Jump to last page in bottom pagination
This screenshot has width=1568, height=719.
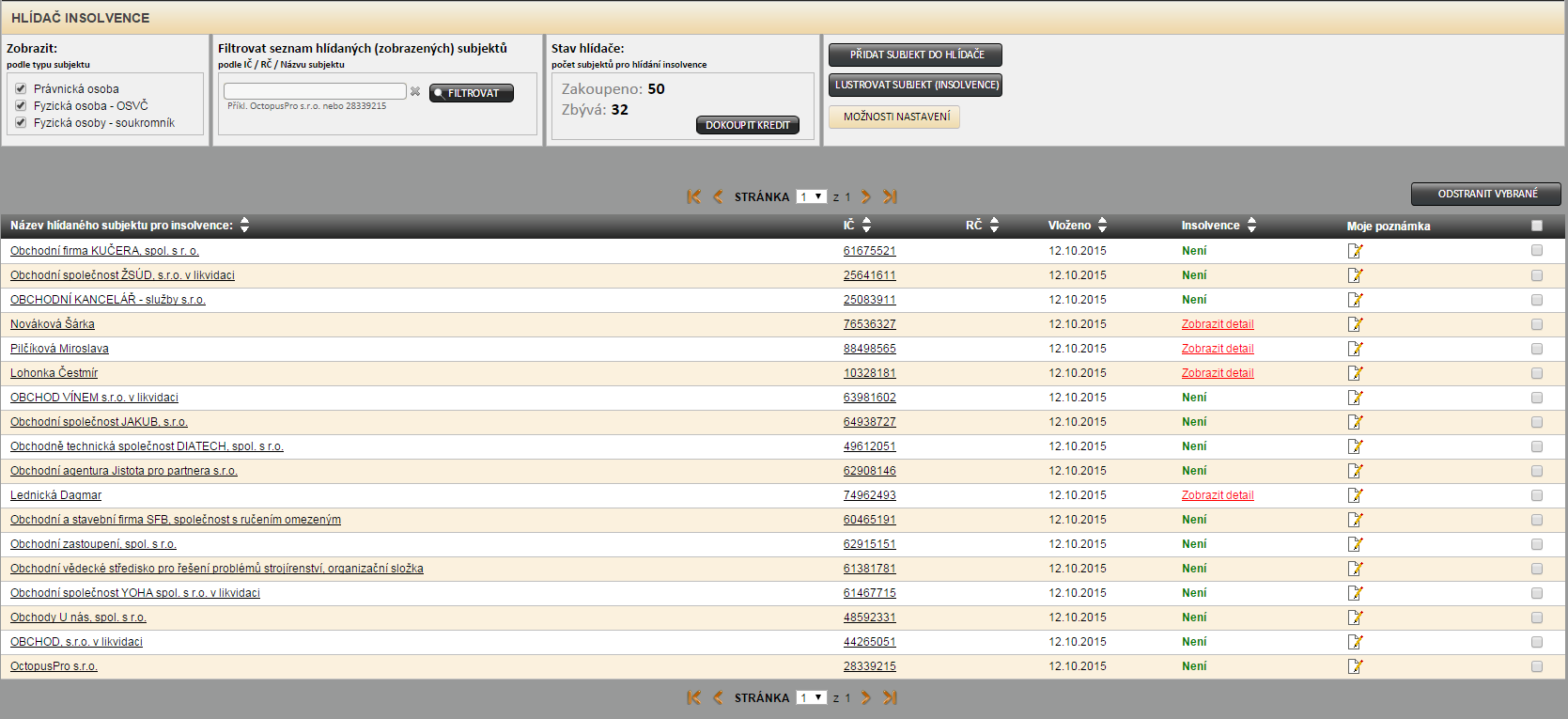[x=890, y=697]
